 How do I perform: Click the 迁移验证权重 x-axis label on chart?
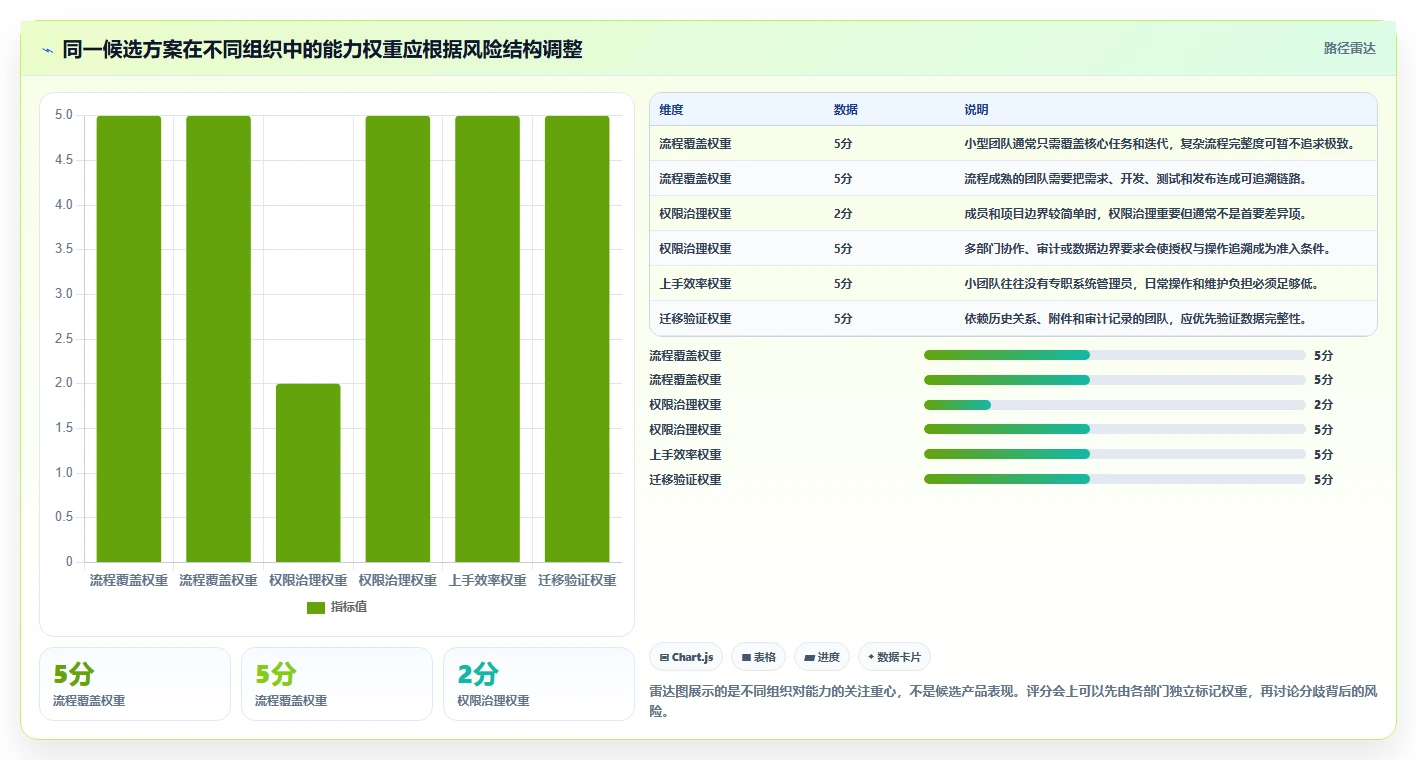(577, 580)
